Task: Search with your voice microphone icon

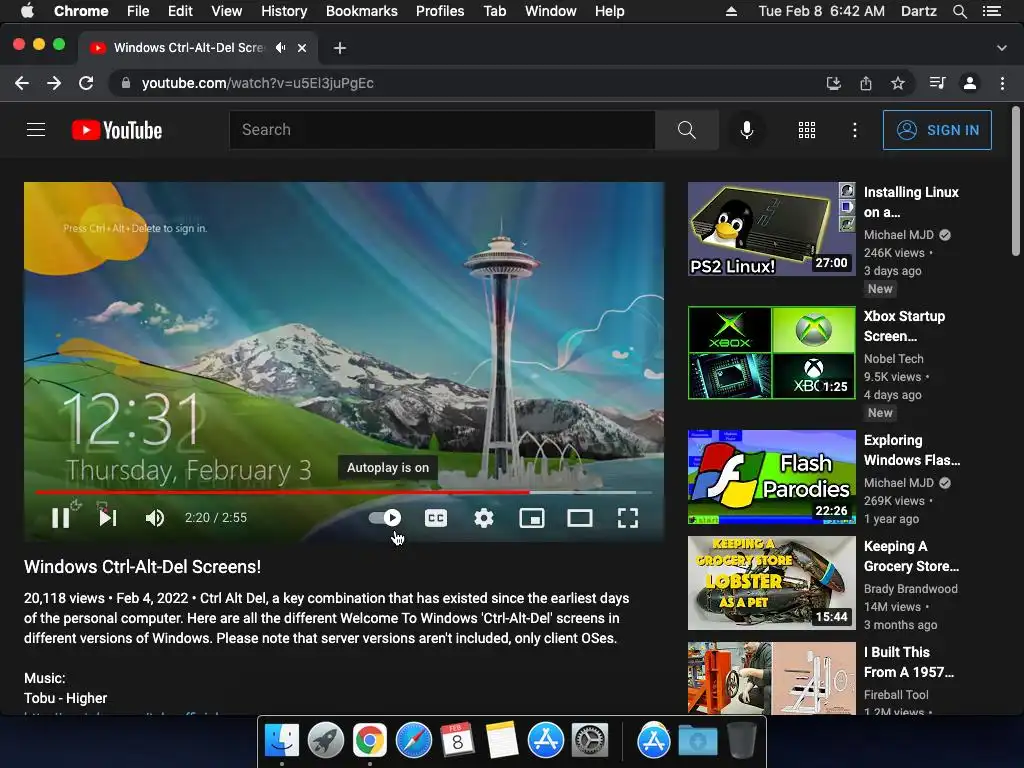Action: pyautogui.click(x=746, y=130)
